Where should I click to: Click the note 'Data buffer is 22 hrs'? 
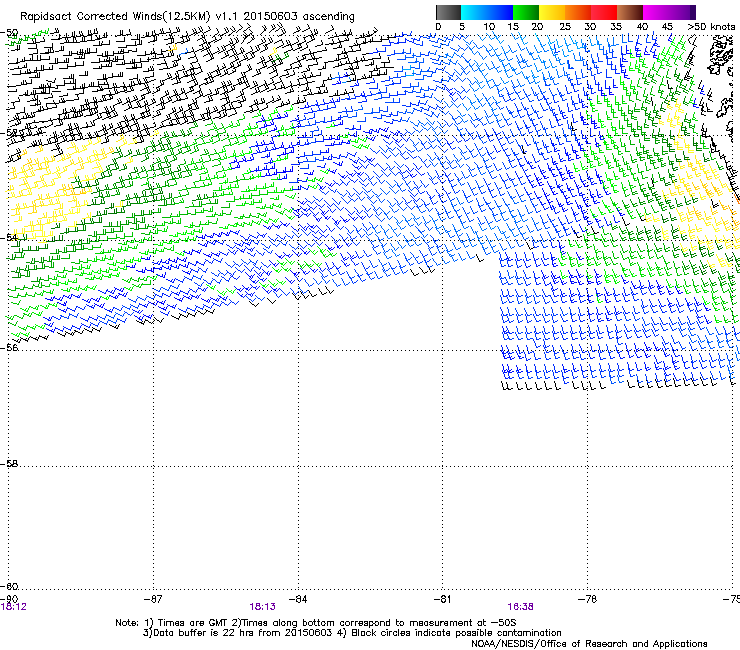point(204,633)
